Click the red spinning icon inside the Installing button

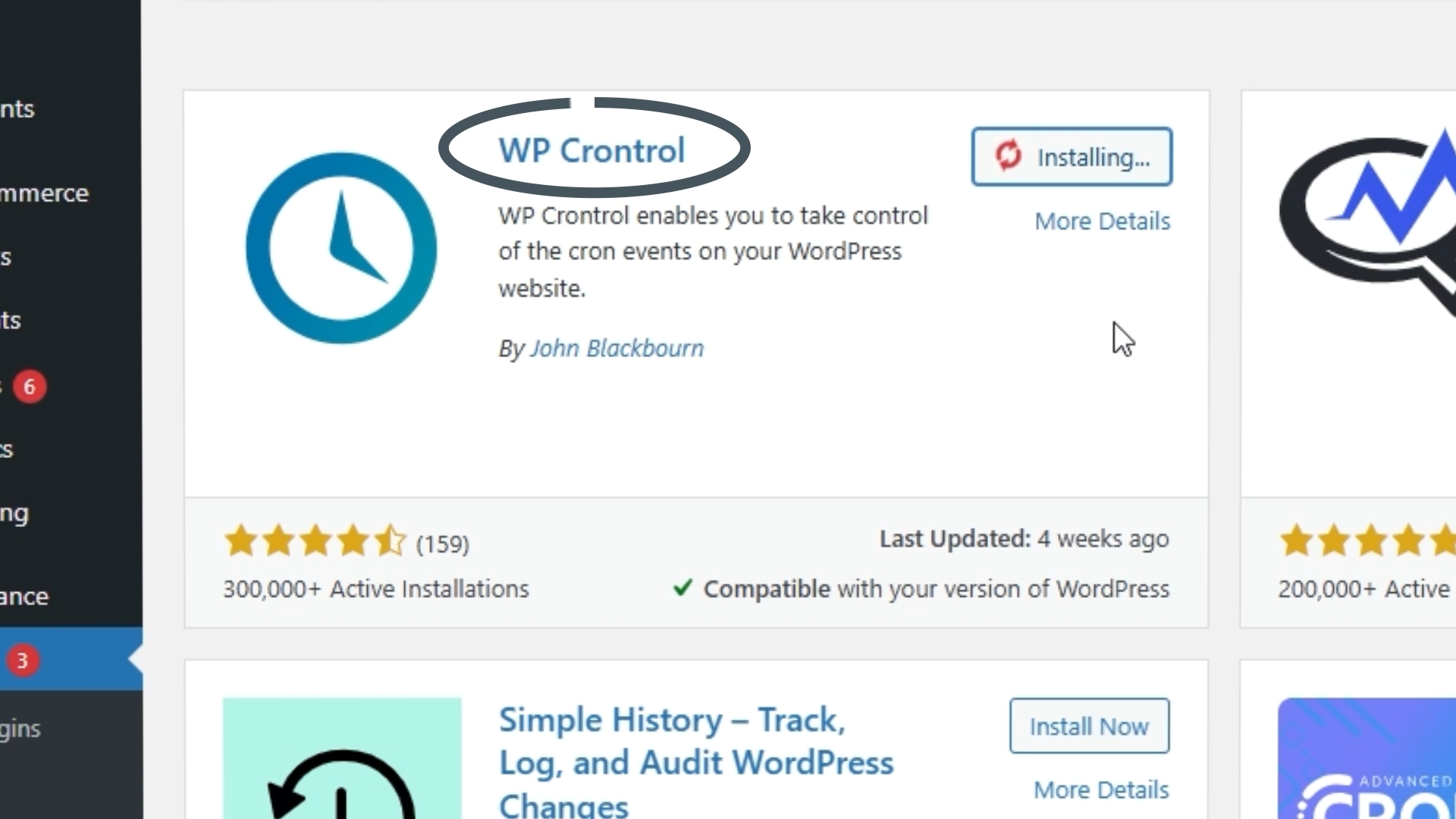tap(1009, 155)
